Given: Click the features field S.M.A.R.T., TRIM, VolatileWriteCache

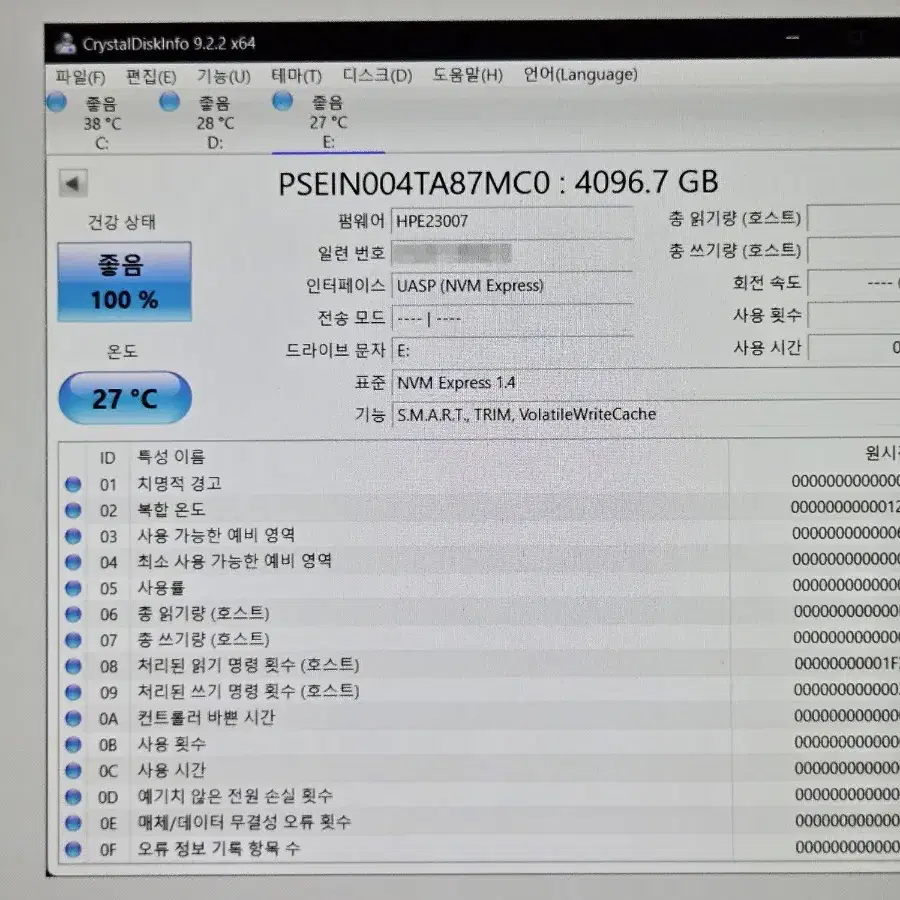Looking at the screenshot, I should [645, 414].
